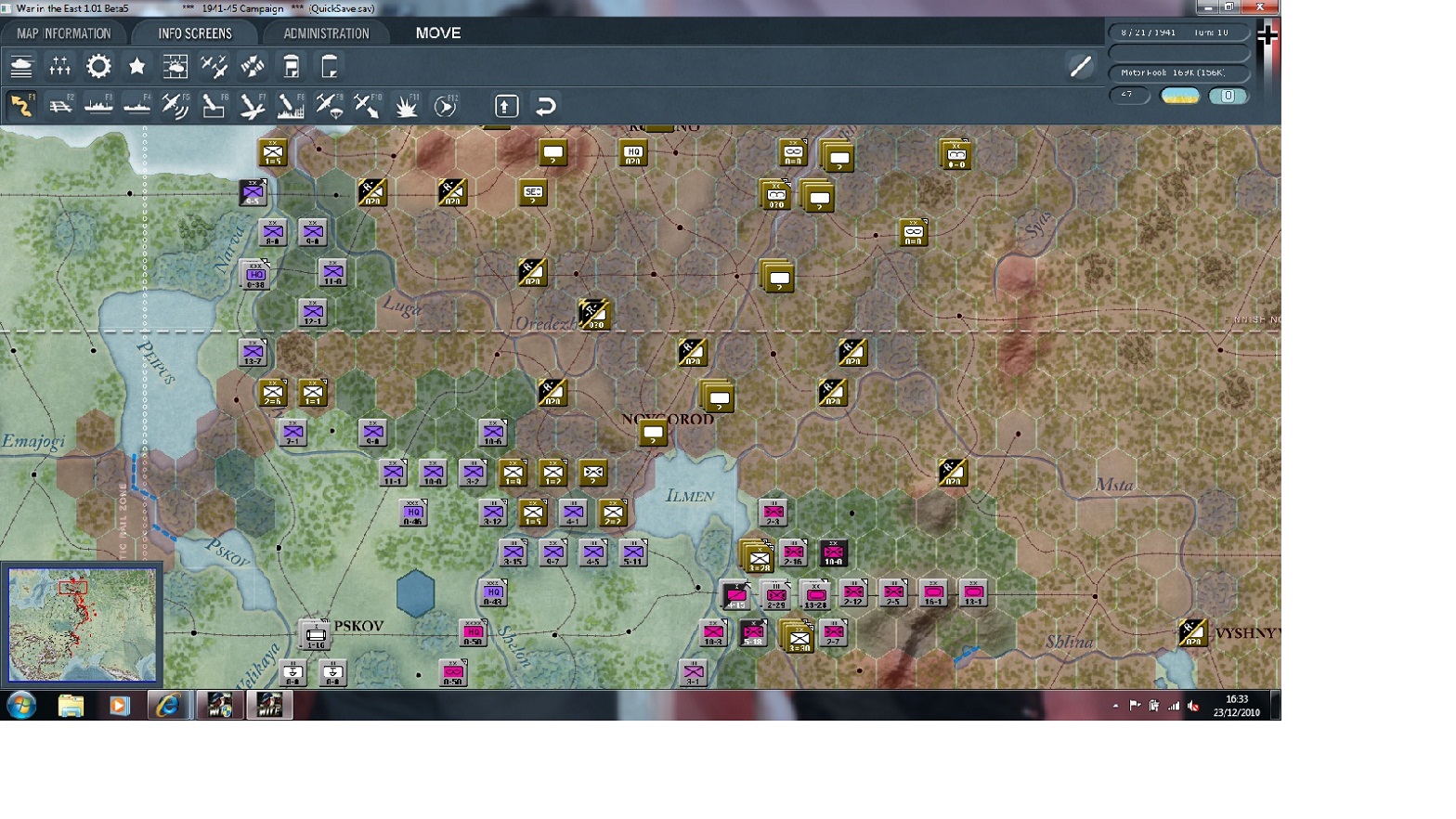Select the F11 explosion icon mode

[x=407, y=106]
